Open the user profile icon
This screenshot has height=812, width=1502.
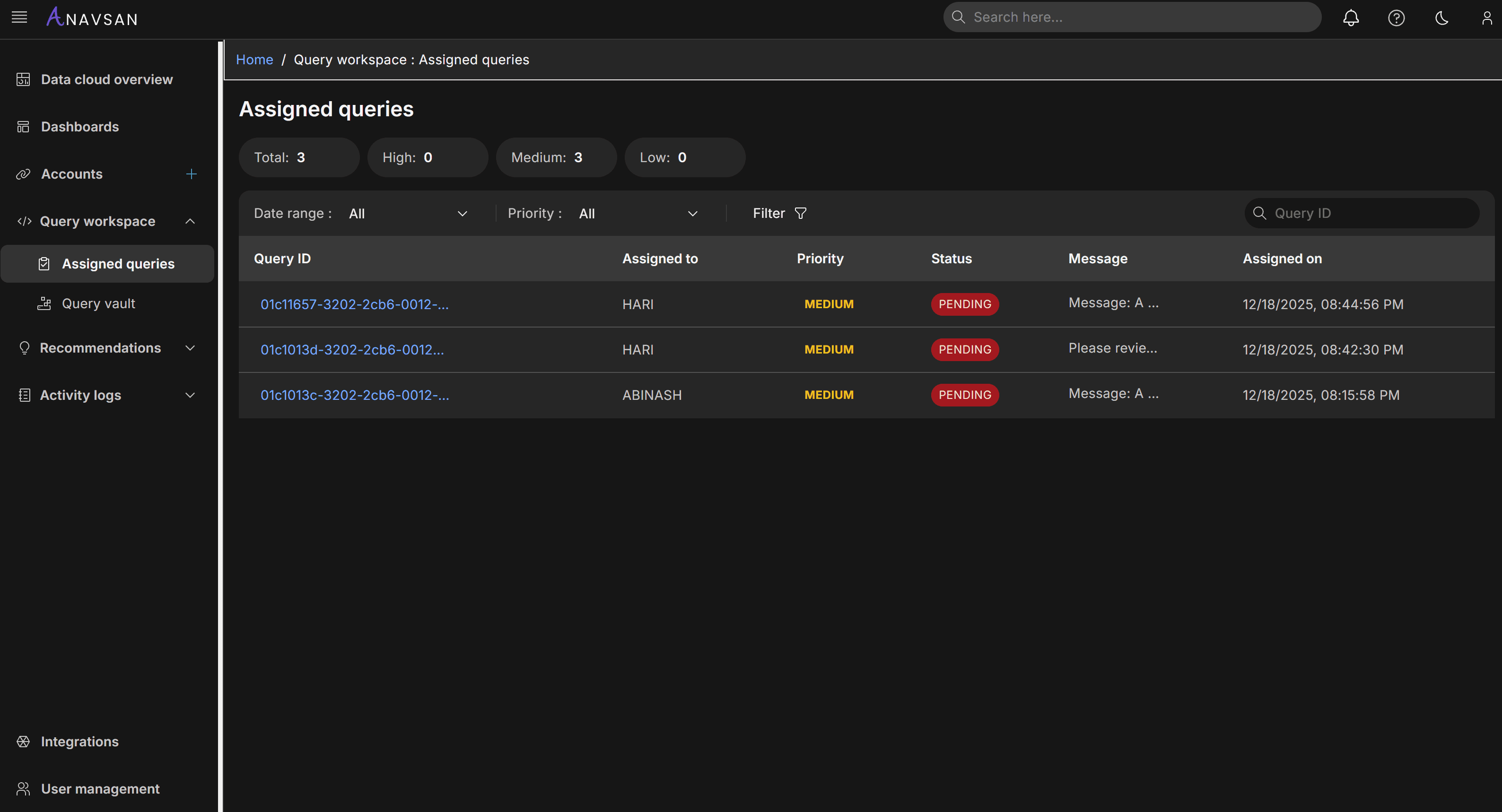point(1486,17)
